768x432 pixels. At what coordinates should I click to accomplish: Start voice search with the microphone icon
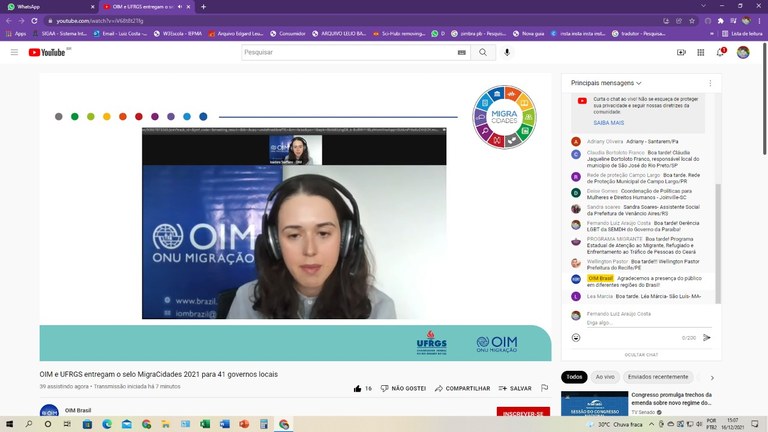tap(507, 52)
